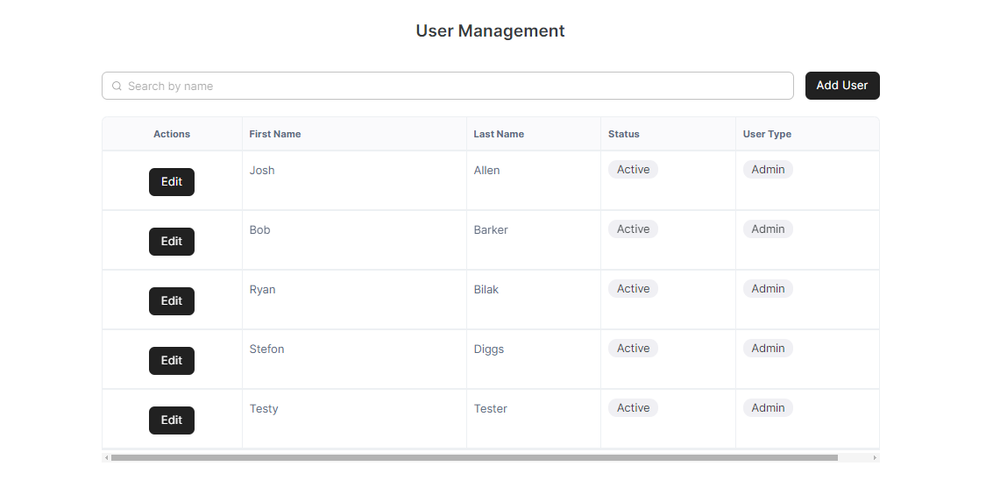Click Admin type badge for Bob
Image resolution: width=1000 pixels, height=500 pixels.
tap(768, 229)
